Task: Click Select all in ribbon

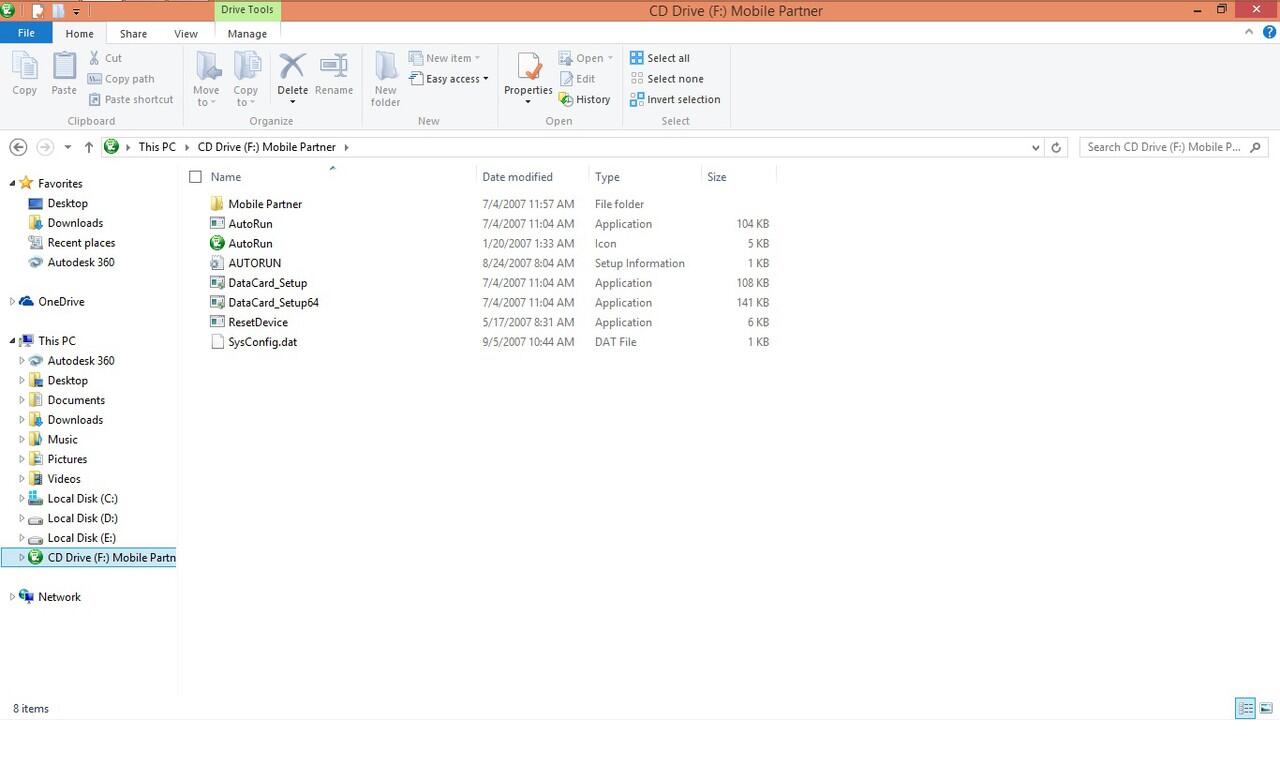Action: pos(660,58)
